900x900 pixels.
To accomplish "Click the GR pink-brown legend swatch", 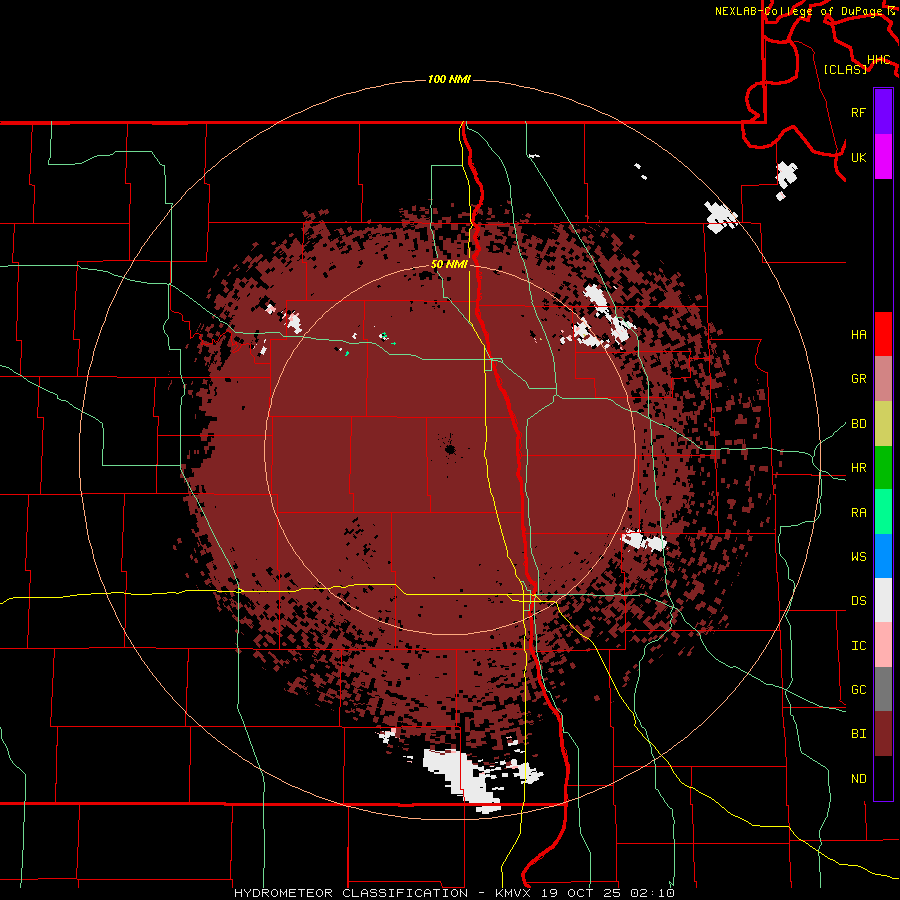I will (x=883, y=379).
